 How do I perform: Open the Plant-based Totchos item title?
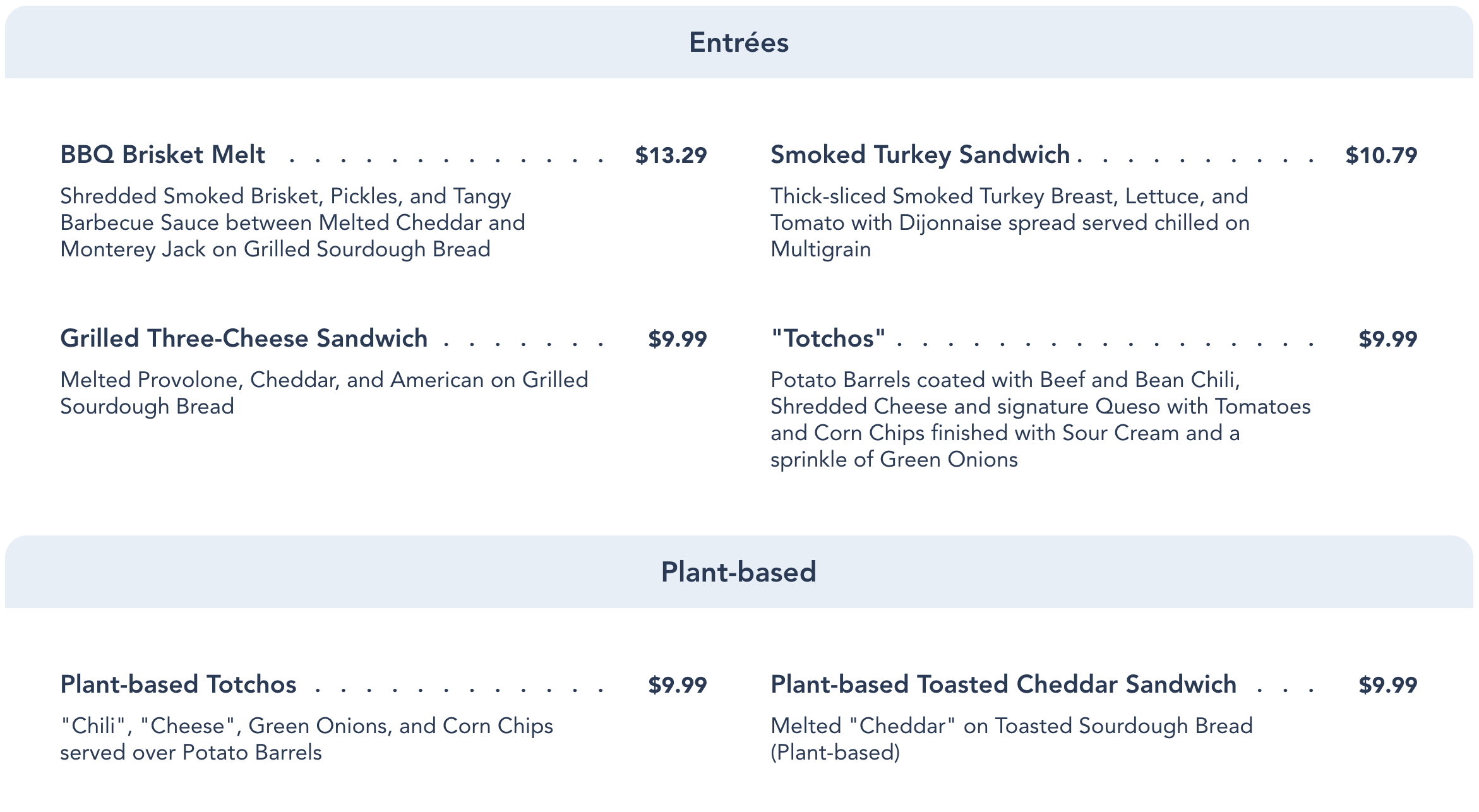pos(178,684)
